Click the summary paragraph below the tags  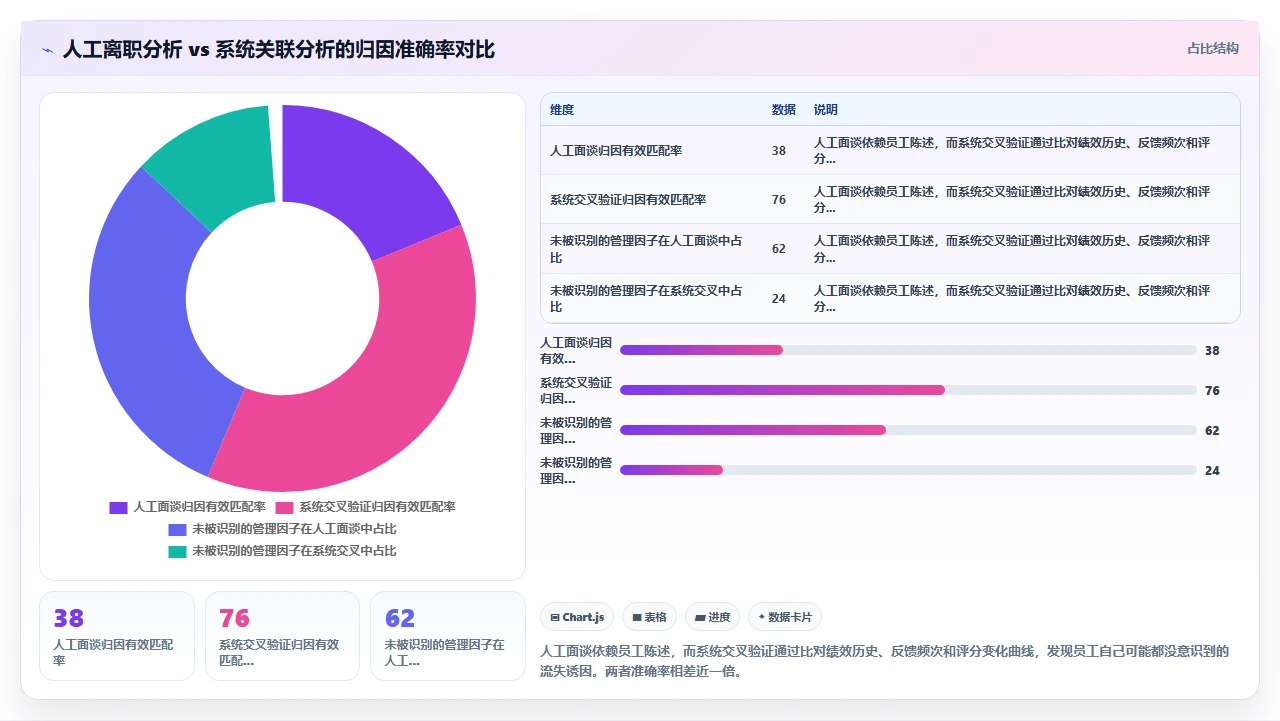point(885,661)
